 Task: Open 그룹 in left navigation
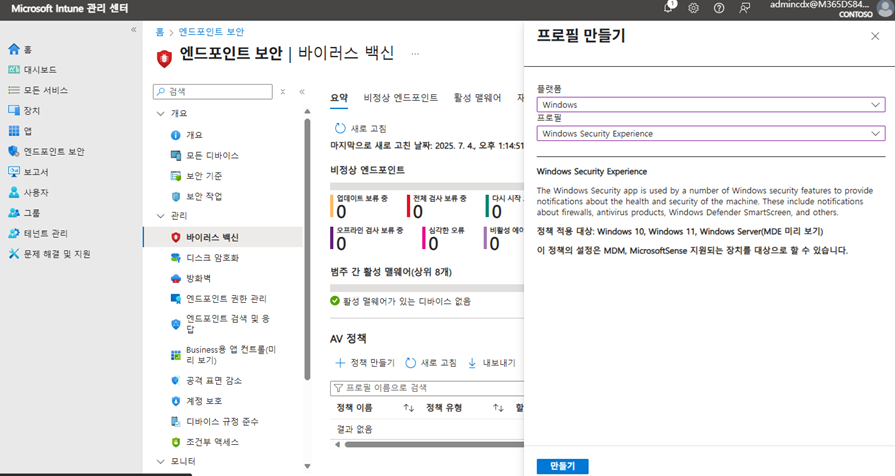tap(24, 213)
